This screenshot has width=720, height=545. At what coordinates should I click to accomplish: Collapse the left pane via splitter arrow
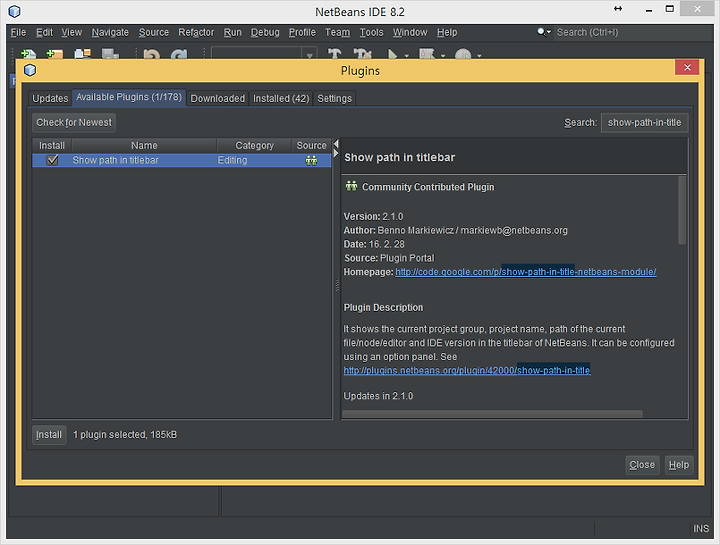click(x=336, y=144)
